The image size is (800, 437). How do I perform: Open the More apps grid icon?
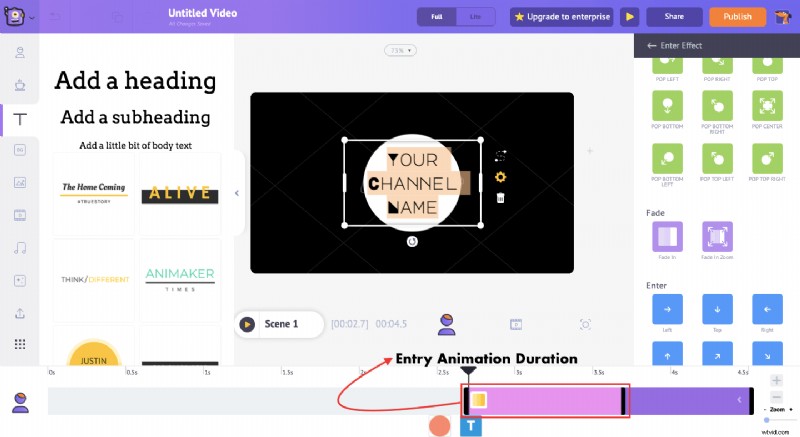[20, 344]
